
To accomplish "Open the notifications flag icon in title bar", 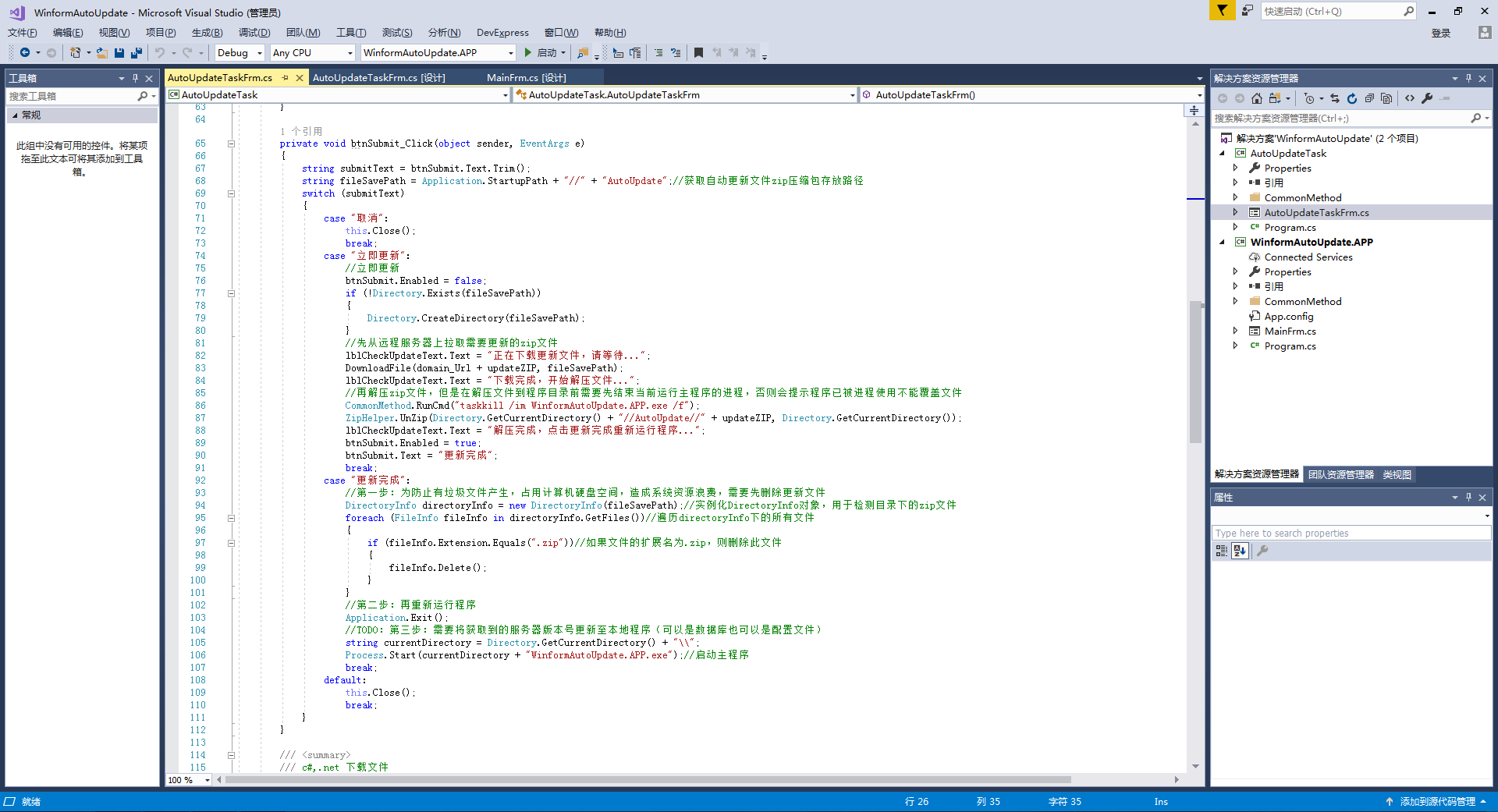I will click(x=1222, y=10).
